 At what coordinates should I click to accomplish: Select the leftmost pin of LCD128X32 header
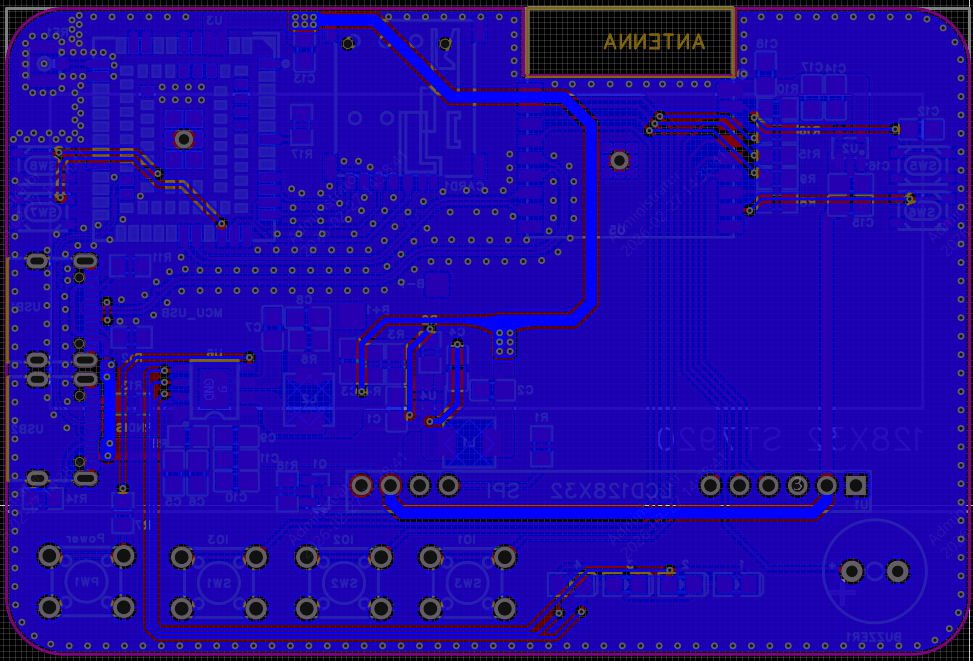tap(361, 486)
